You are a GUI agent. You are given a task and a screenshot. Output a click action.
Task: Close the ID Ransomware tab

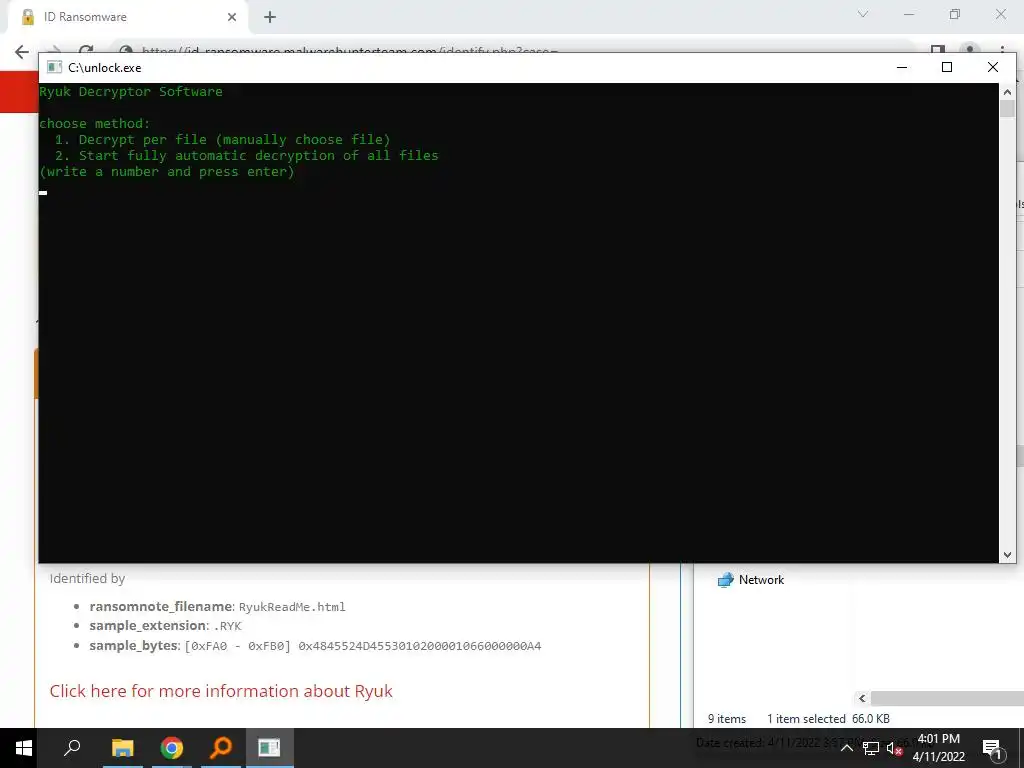232,18
